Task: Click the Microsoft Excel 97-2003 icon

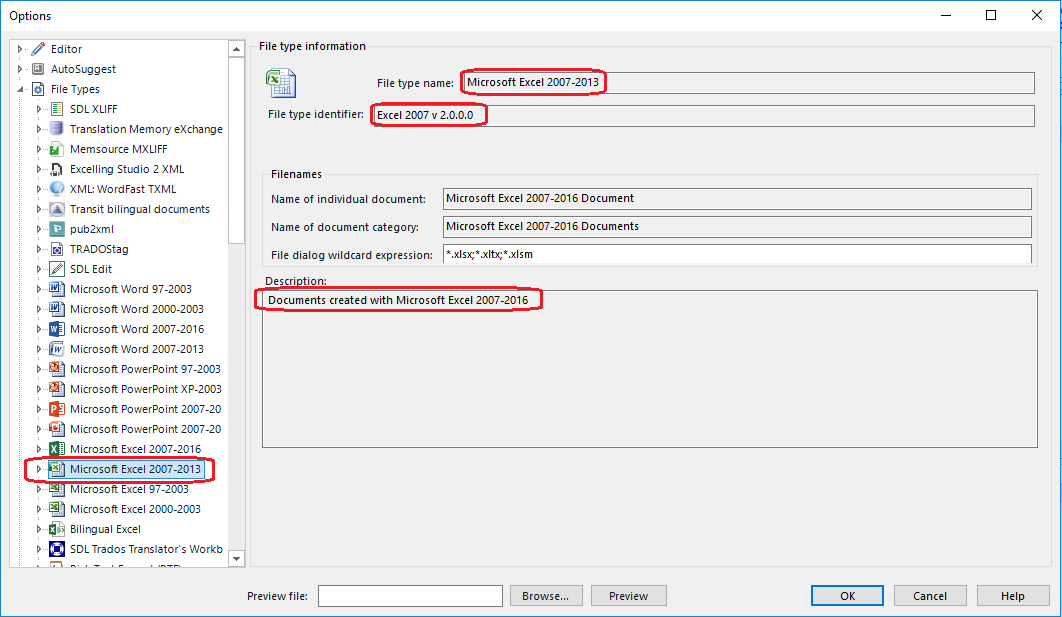Action: coord(58,488)
